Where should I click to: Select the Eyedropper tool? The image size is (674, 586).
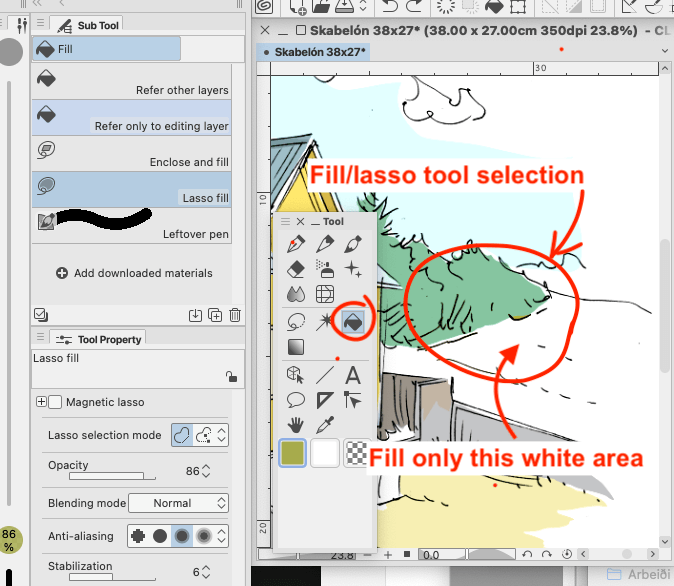325,425
